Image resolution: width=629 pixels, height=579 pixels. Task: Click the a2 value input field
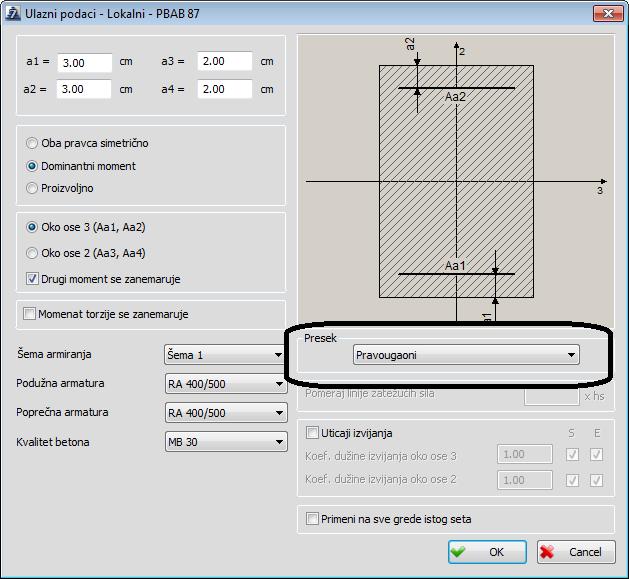click(x=84, y=89)
